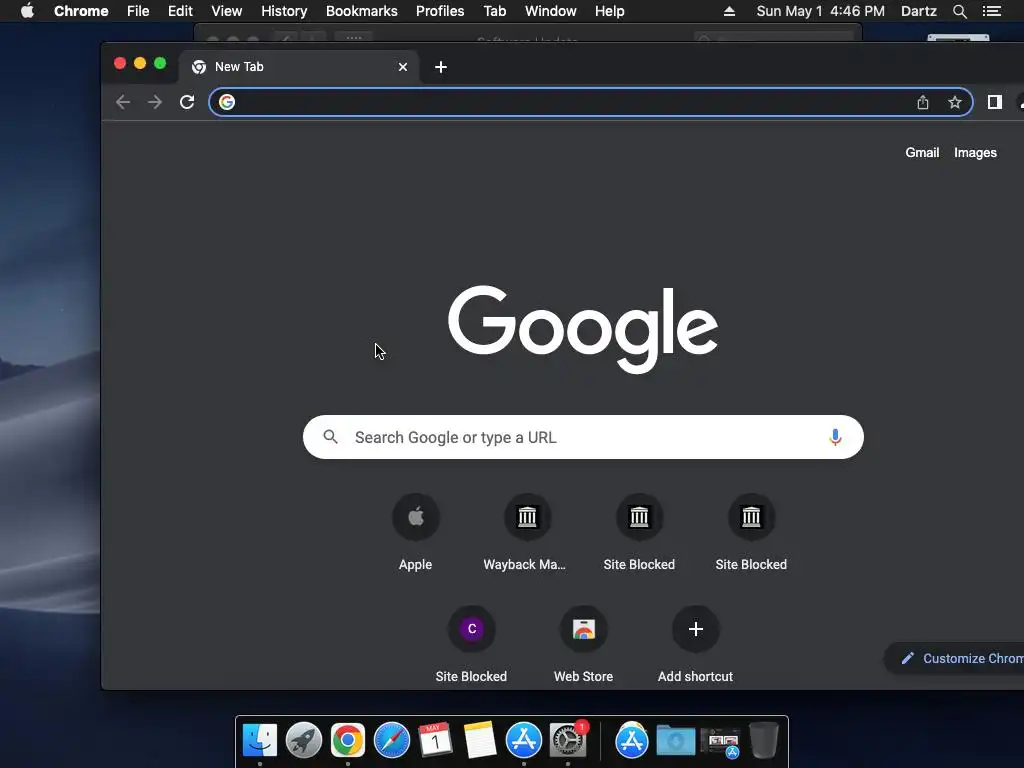
Task: Open the Window menu
Action: pos(551,11)
